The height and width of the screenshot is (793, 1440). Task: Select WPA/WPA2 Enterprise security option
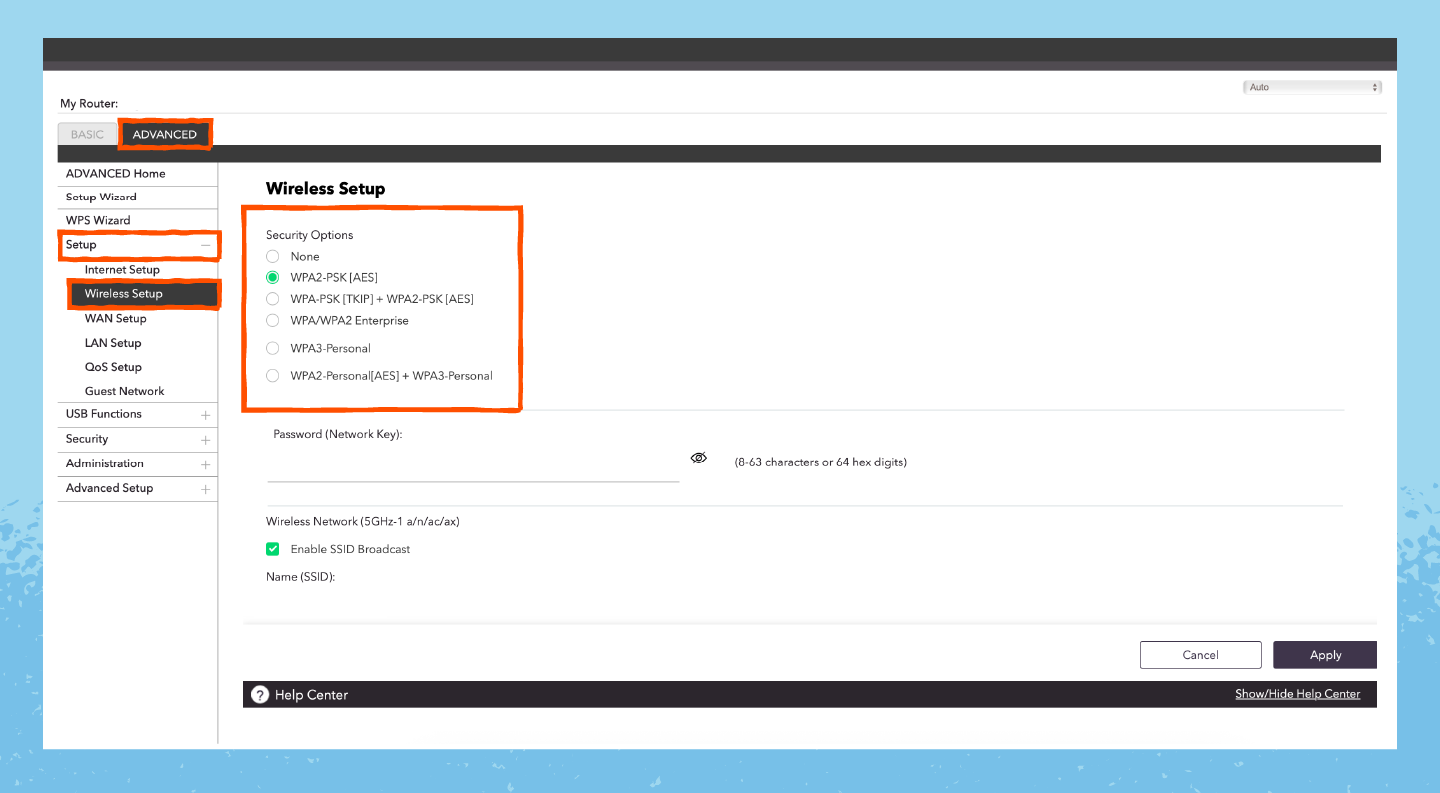273,321
